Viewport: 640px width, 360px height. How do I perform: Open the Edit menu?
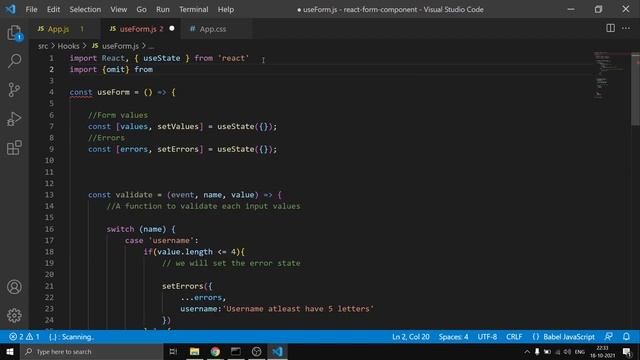[x=53, y=9]
